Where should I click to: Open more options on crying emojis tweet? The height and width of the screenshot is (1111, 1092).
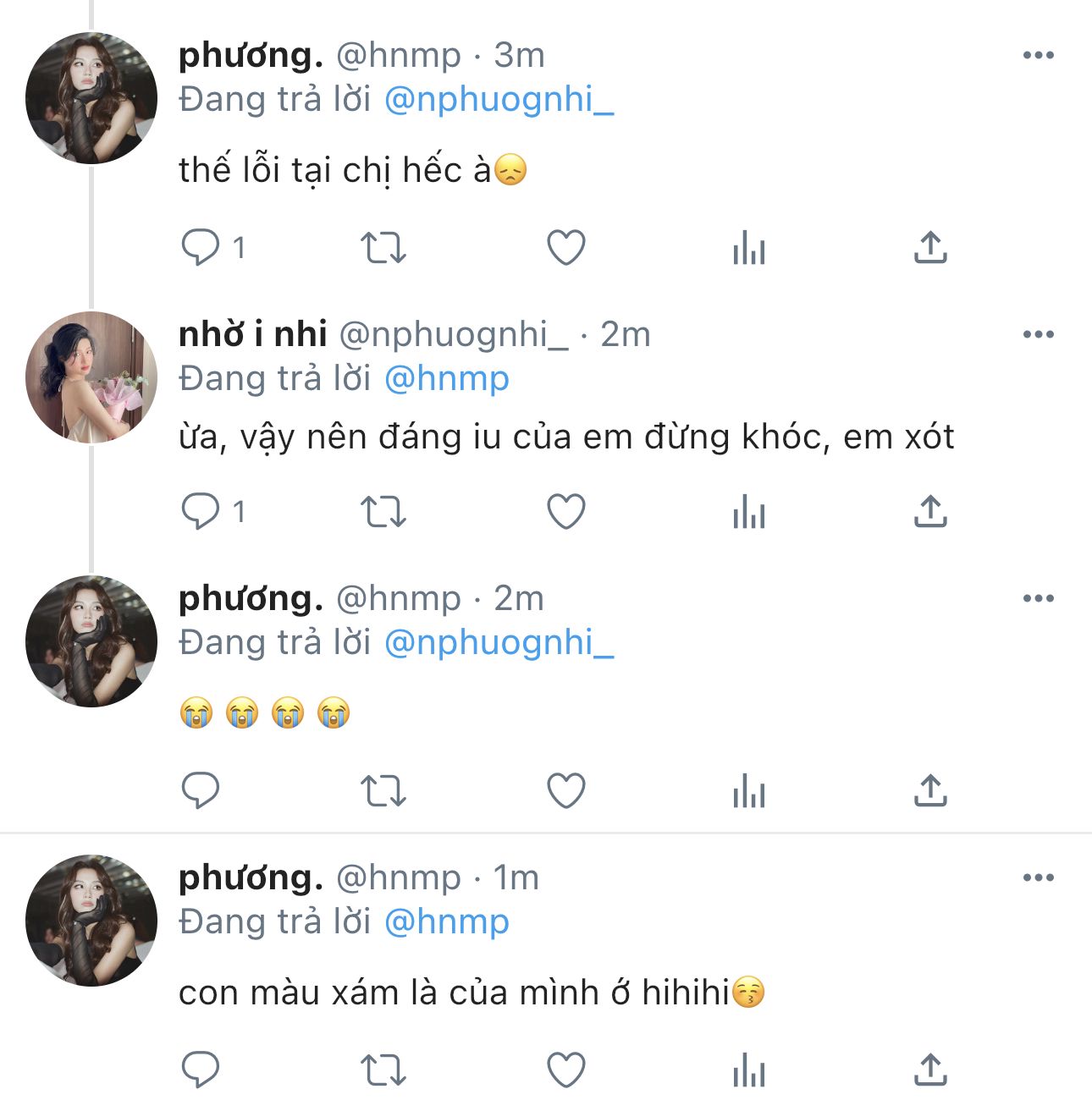coord(1038,599)
